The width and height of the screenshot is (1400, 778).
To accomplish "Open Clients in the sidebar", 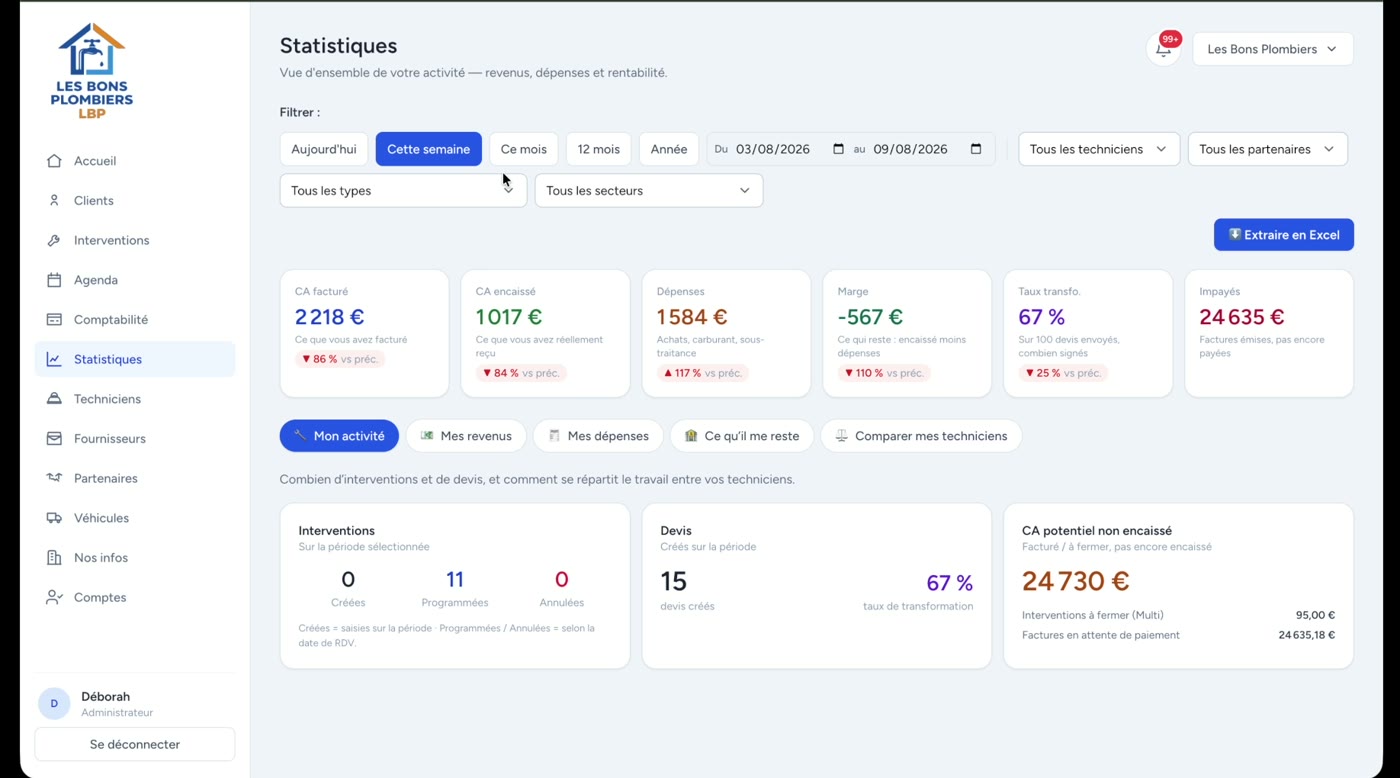I will [135, 201].
